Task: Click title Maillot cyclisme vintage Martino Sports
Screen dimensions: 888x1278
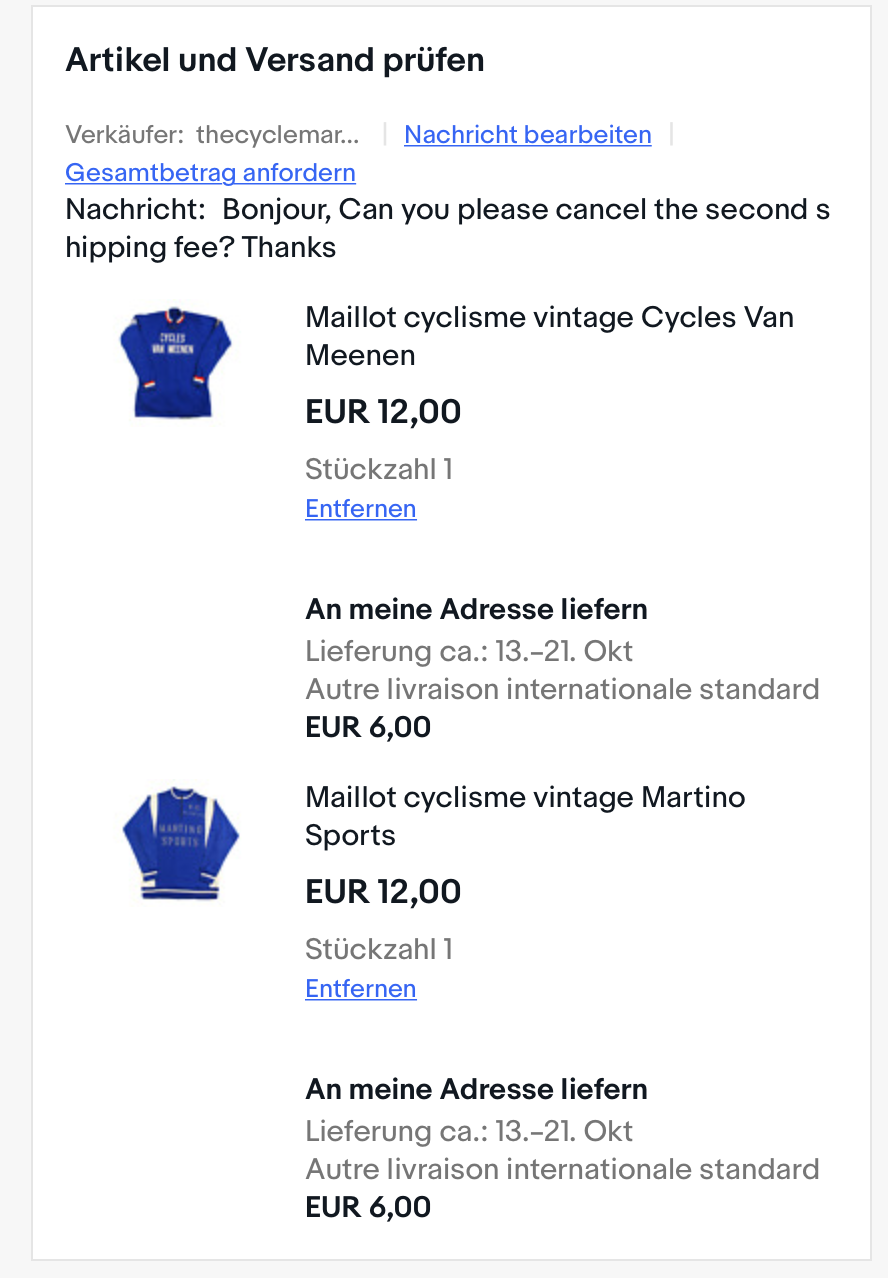Action: [524, 816]
